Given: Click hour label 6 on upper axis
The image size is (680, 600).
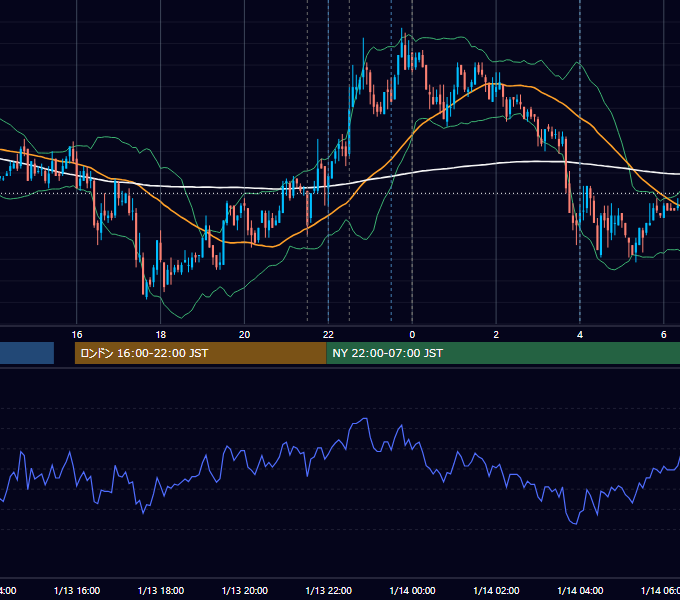Looking at the screenshot, I should [x=664, y=335].
